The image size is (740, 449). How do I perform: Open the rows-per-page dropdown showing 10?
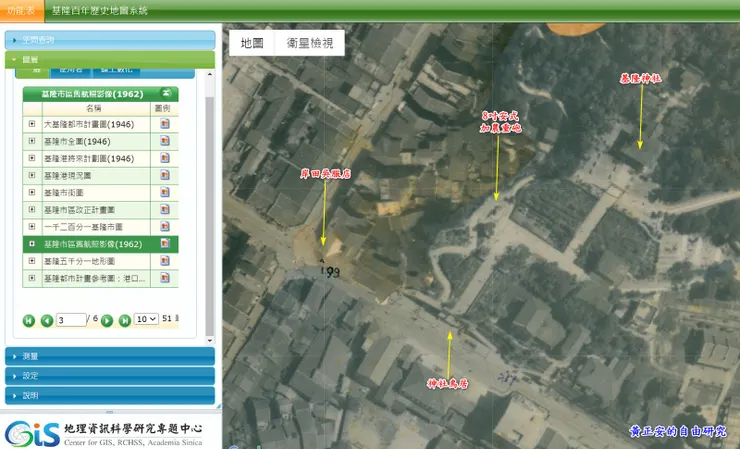[x=146, y=319]
